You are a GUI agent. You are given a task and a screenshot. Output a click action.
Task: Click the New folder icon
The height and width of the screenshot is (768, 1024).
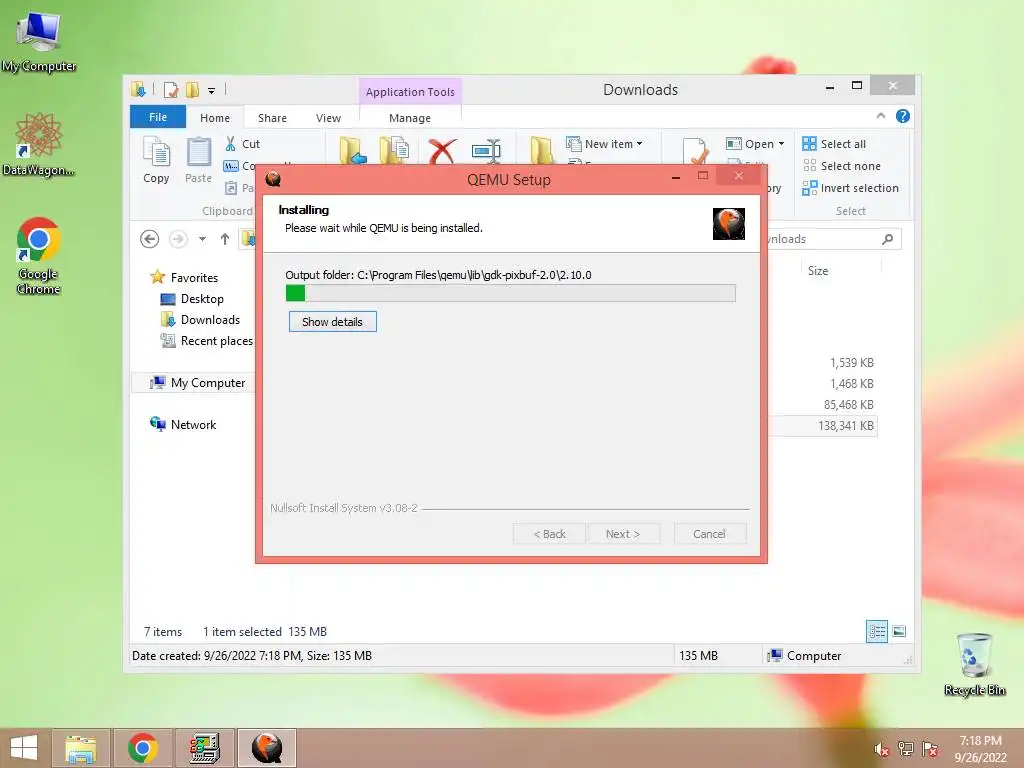coord(541,150)
